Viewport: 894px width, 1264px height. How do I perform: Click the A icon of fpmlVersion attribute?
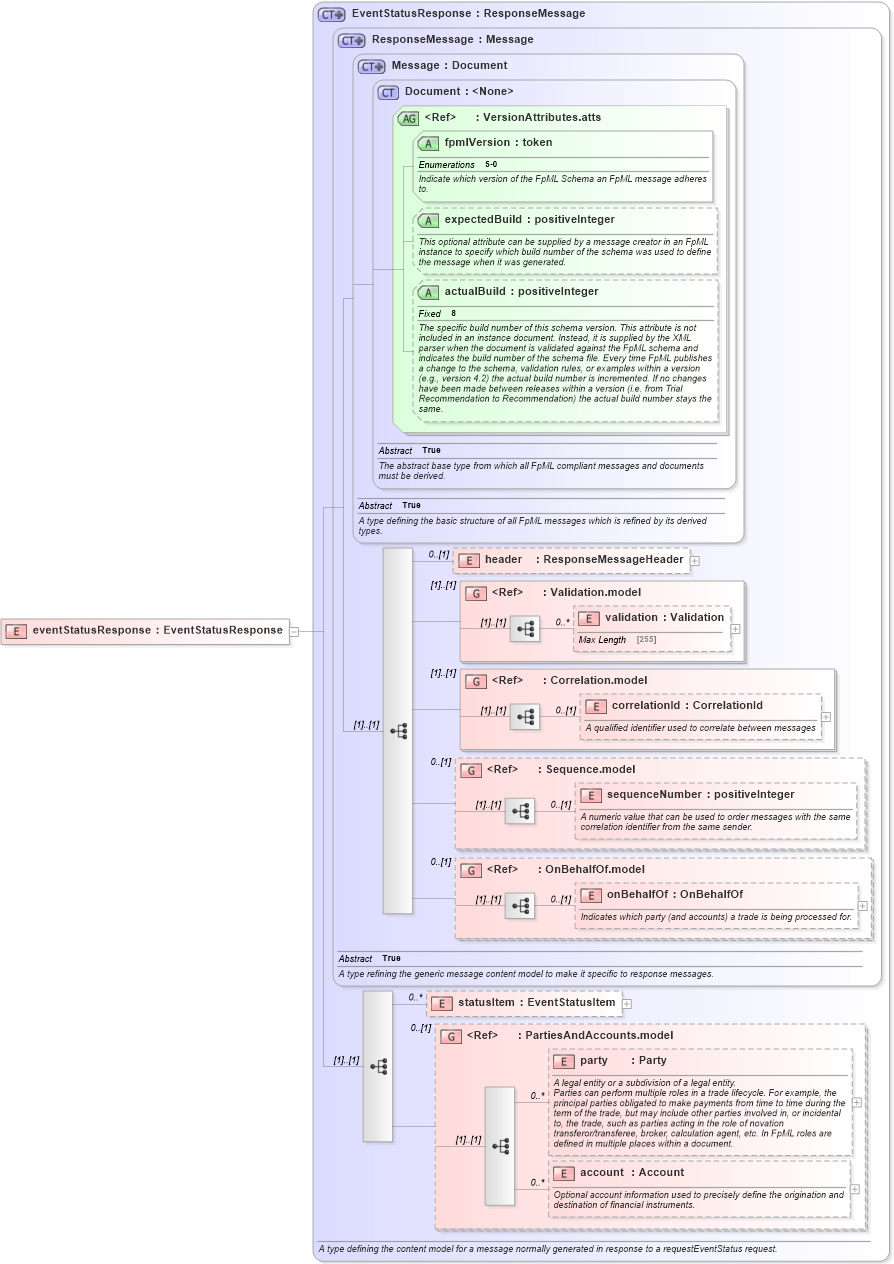pos(429,143)
